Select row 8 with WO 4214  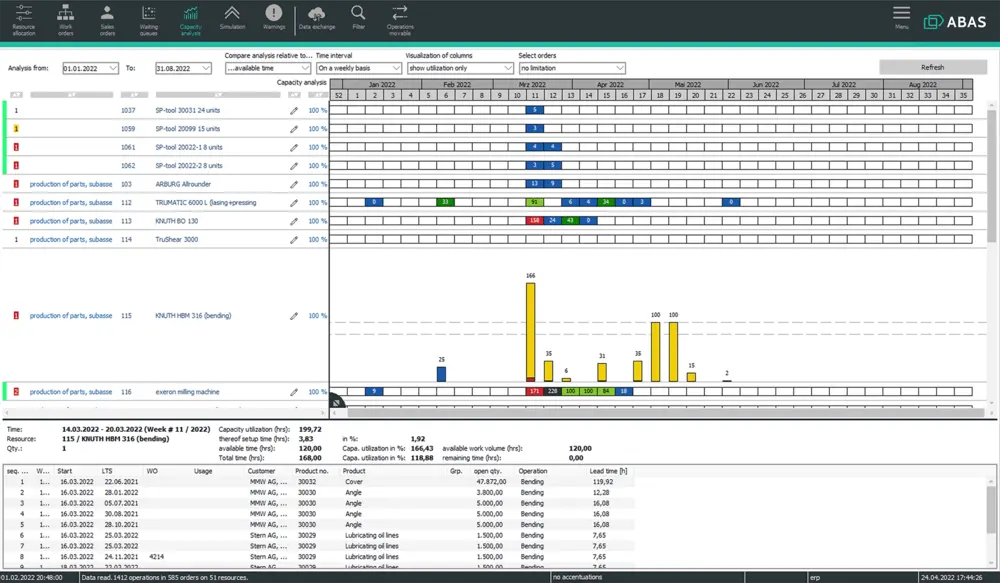[x=319, y=557]
